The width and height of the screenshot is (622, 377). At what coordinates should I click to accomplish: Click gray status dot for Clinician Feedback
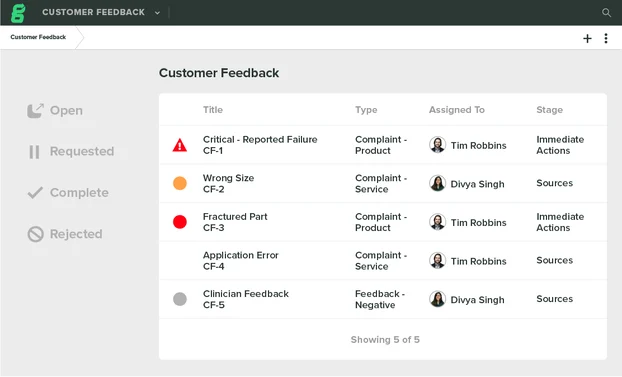pyautogui.click(x=180, y=299)
